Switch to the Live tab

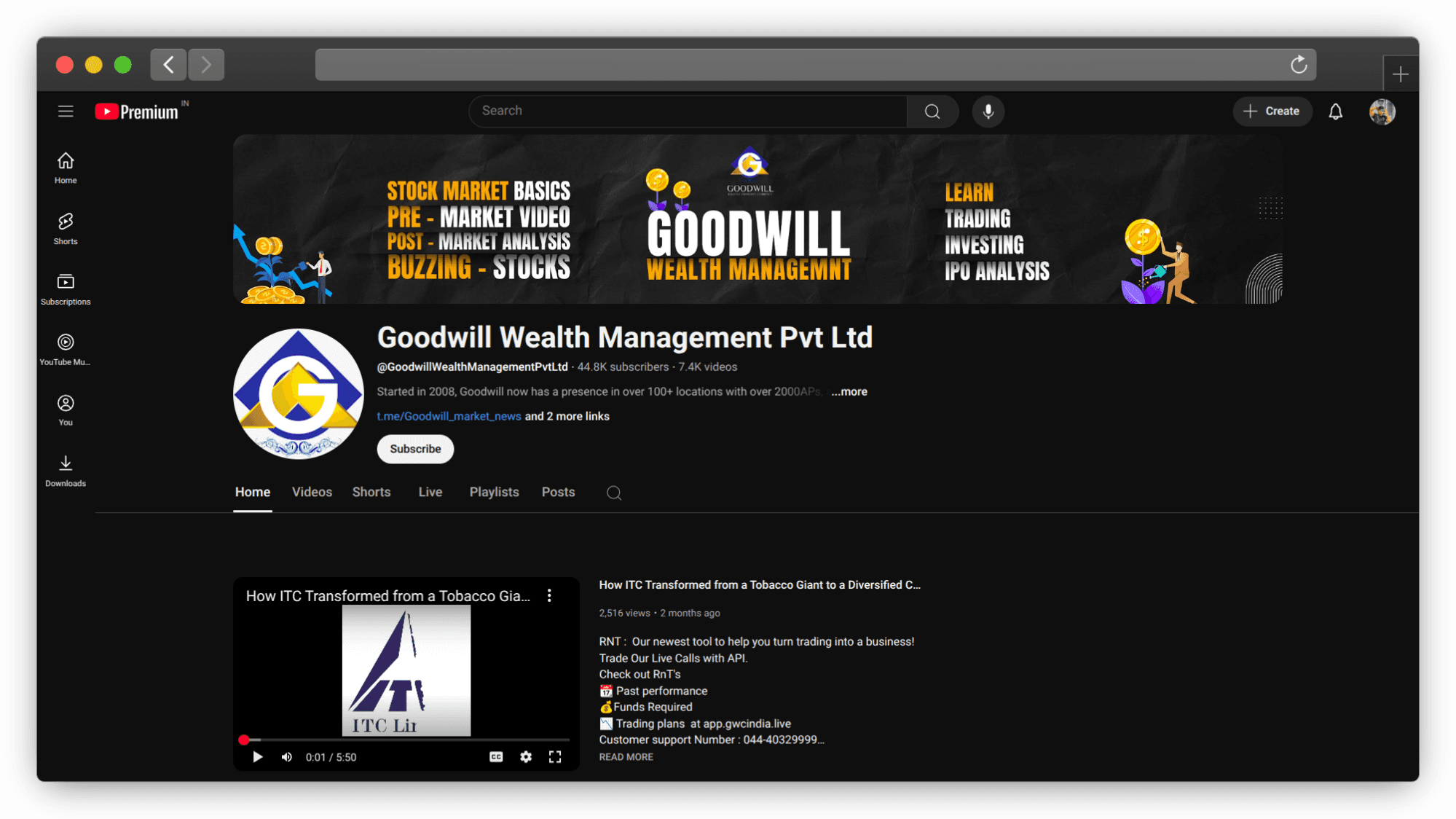(430, 493)
